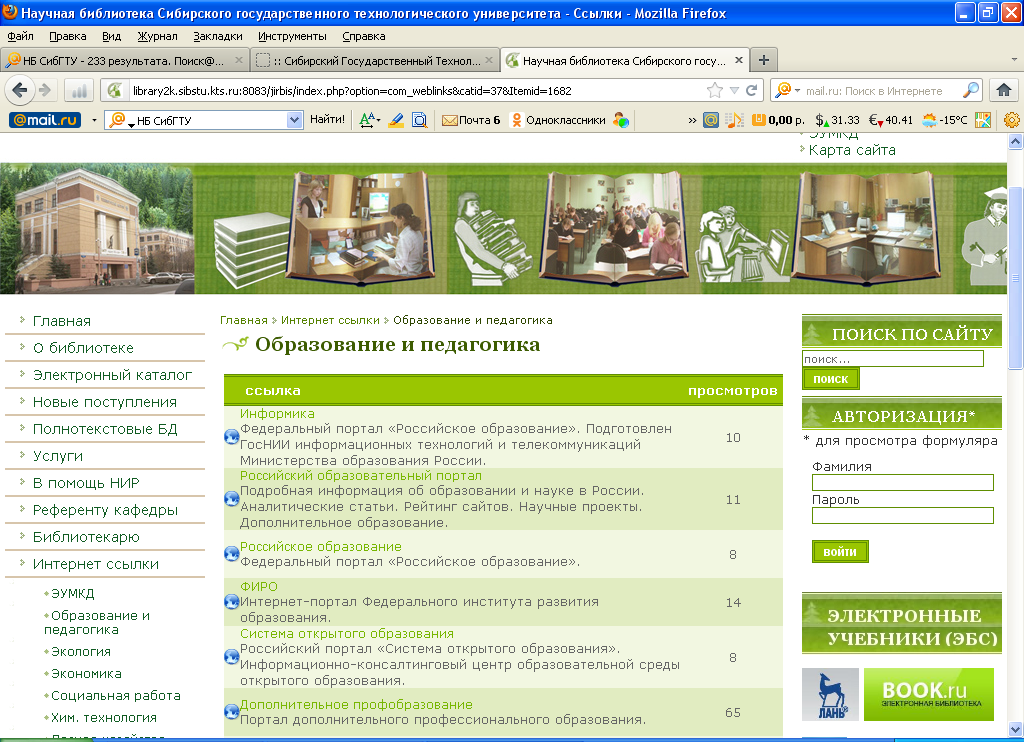Open the Вид menu
The image size is (1024, 742).
tap(112, 36)
